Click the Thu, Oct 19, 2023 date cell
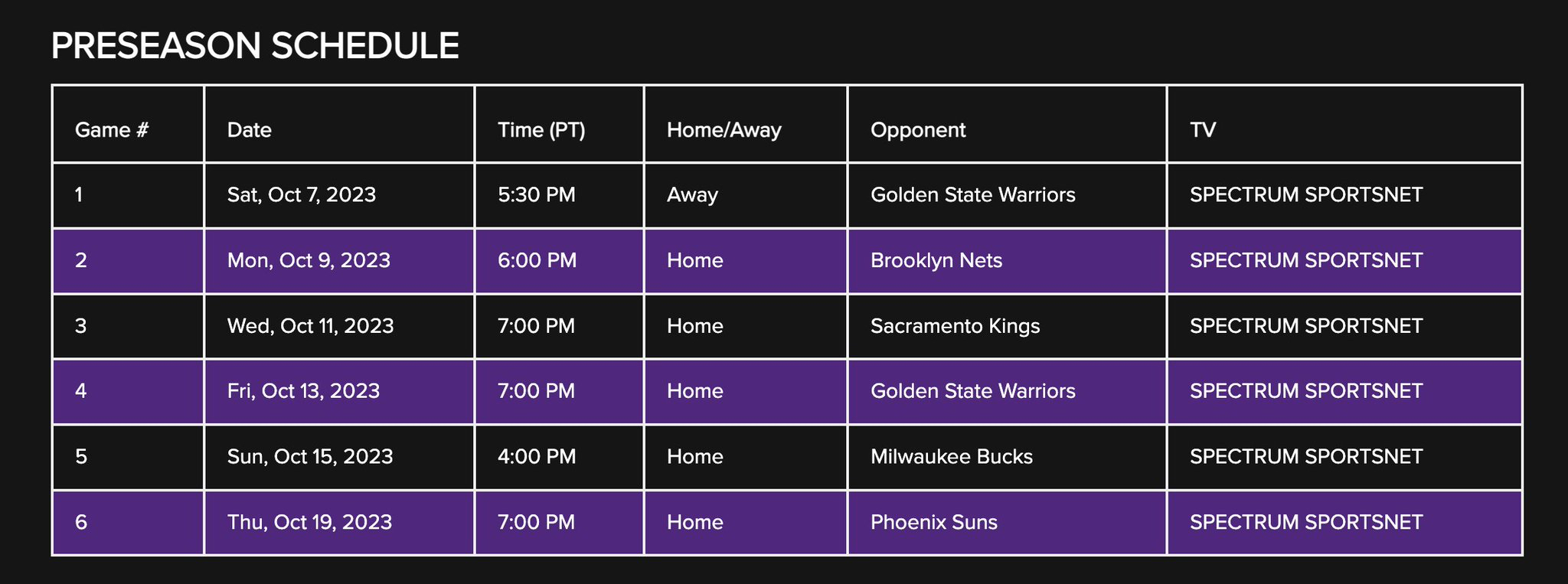The image size is (1568, 584). pyautogui.click(x=339, y=523)
